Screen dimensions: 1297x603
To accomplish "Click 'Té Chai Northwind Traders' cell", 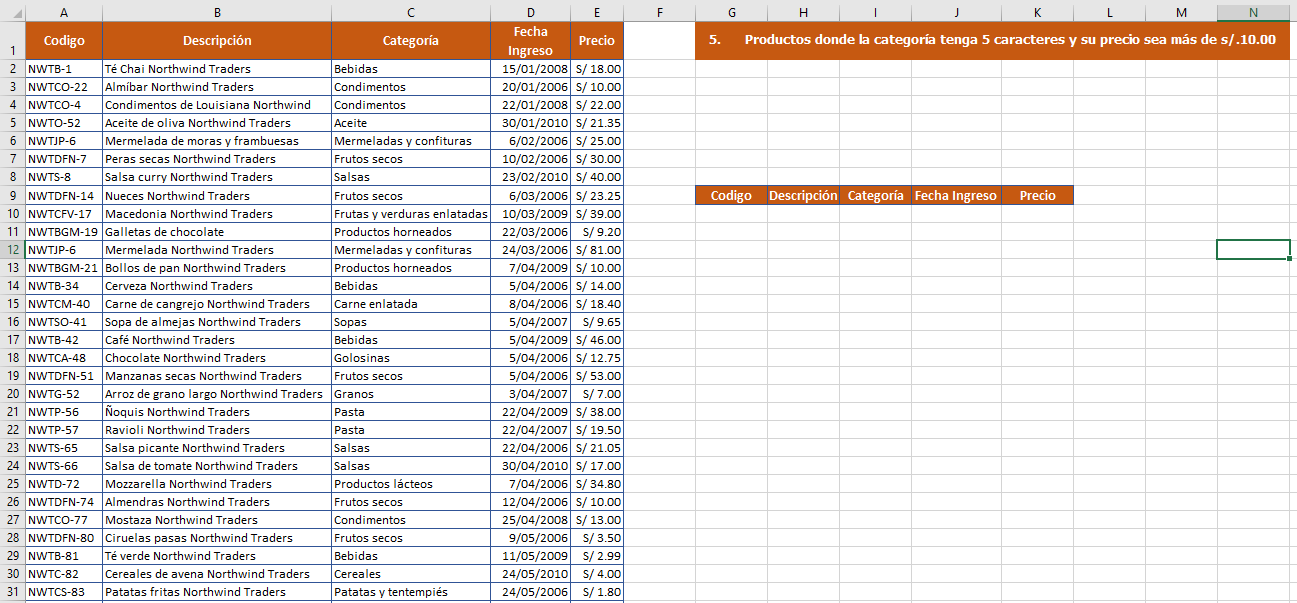I will click(217, 70).
